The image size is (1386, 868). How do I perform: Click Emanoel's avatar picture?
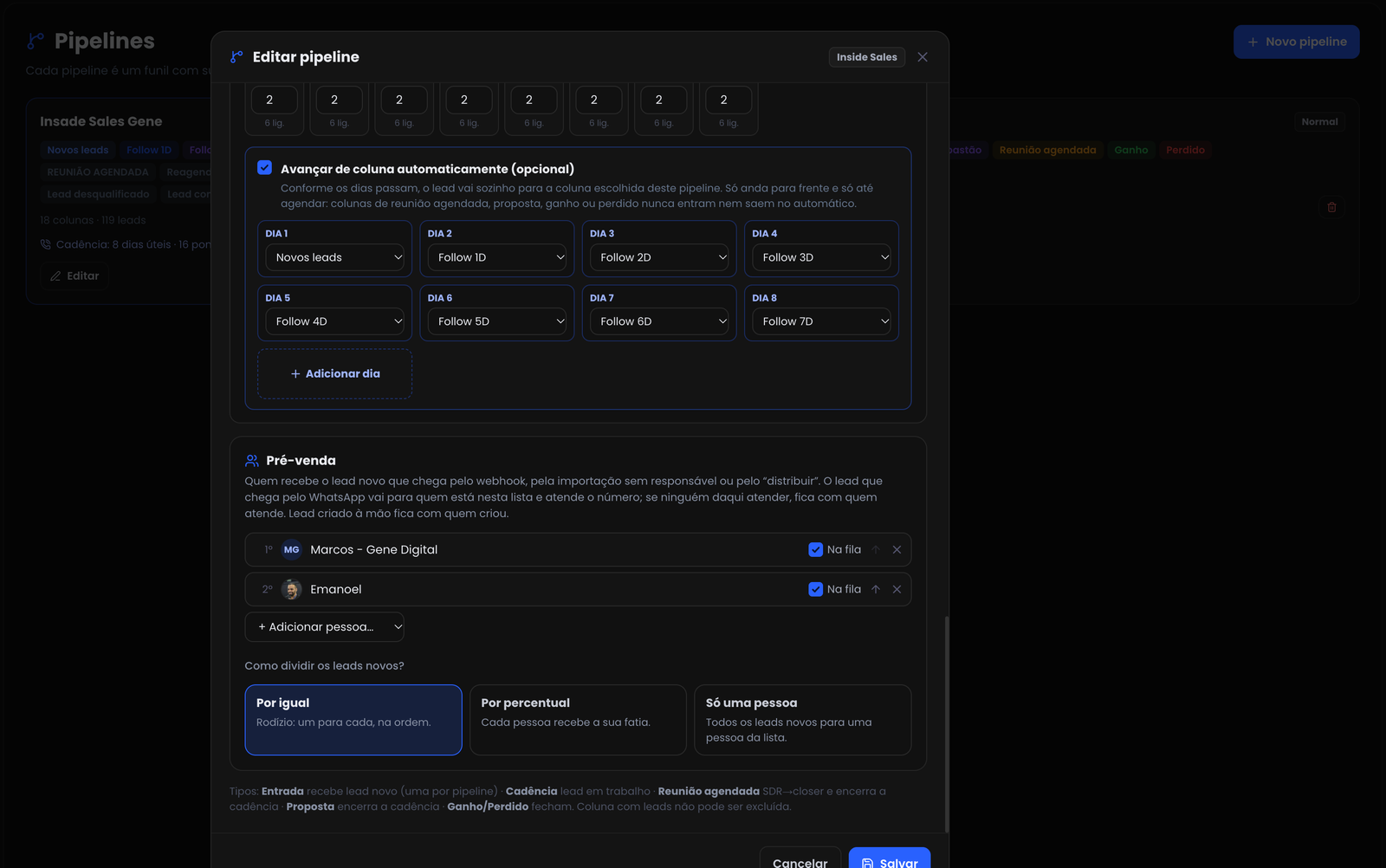pyautogui.click(x=292, y=589)
